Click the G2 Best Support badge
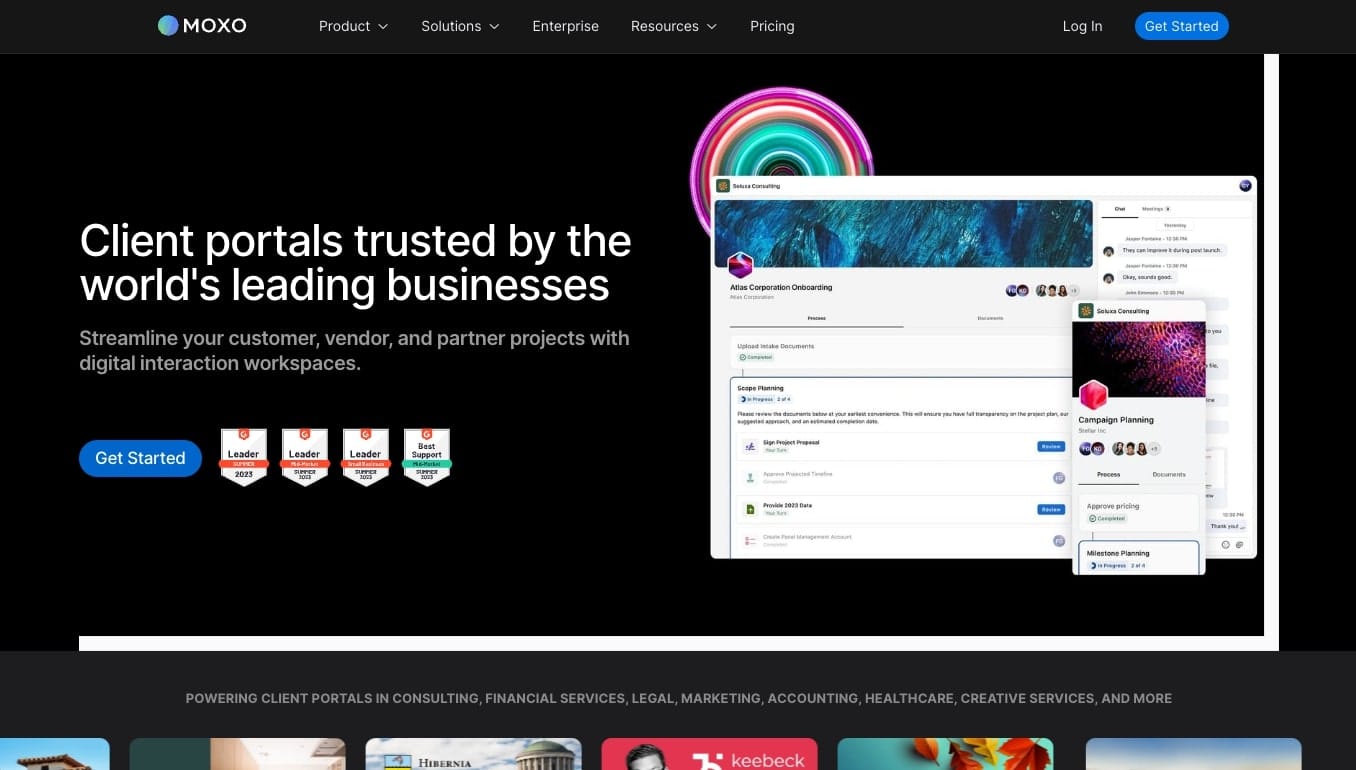 [427, 457]
